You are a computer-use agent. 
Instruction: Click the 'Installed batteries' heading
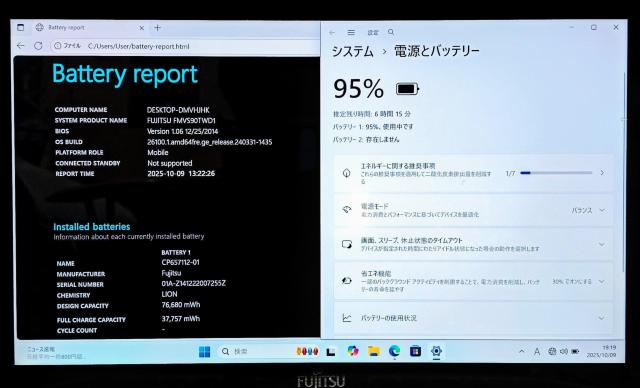[x=92, y=227]
